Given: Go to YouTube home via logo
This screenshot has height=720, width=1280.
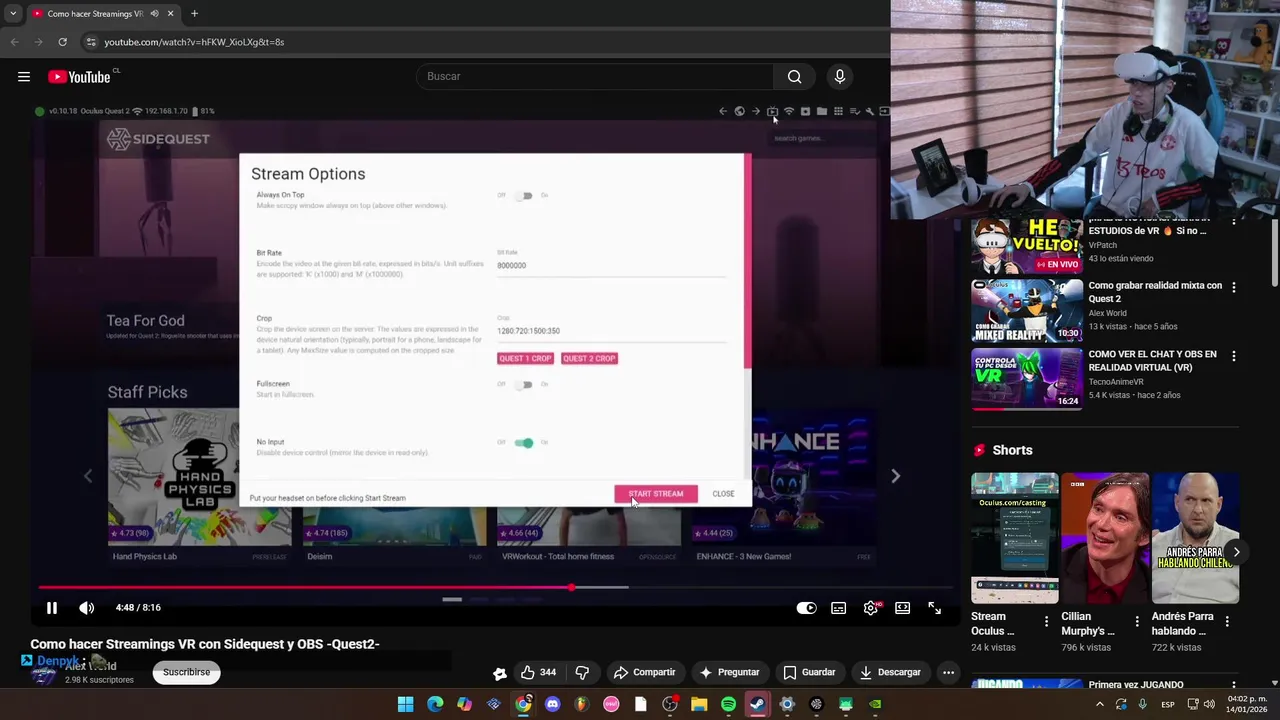Looking at the screenshot, I should 80,77.
